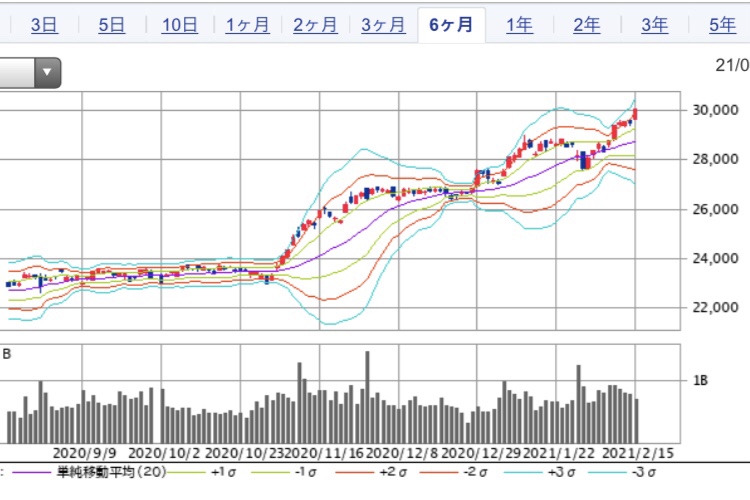Switch chart range to 2年
This screenshot has height=500, width=750.
click(x=586, y=24)
